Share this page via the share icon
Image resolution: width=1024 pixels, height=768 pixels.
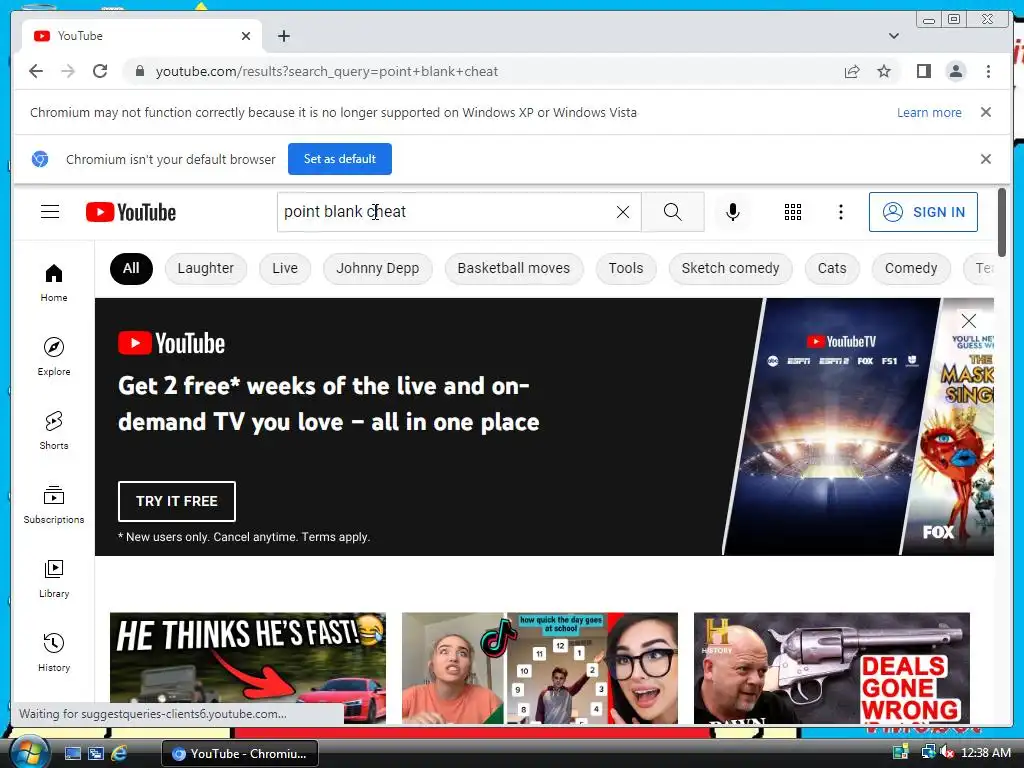[852, 71]
